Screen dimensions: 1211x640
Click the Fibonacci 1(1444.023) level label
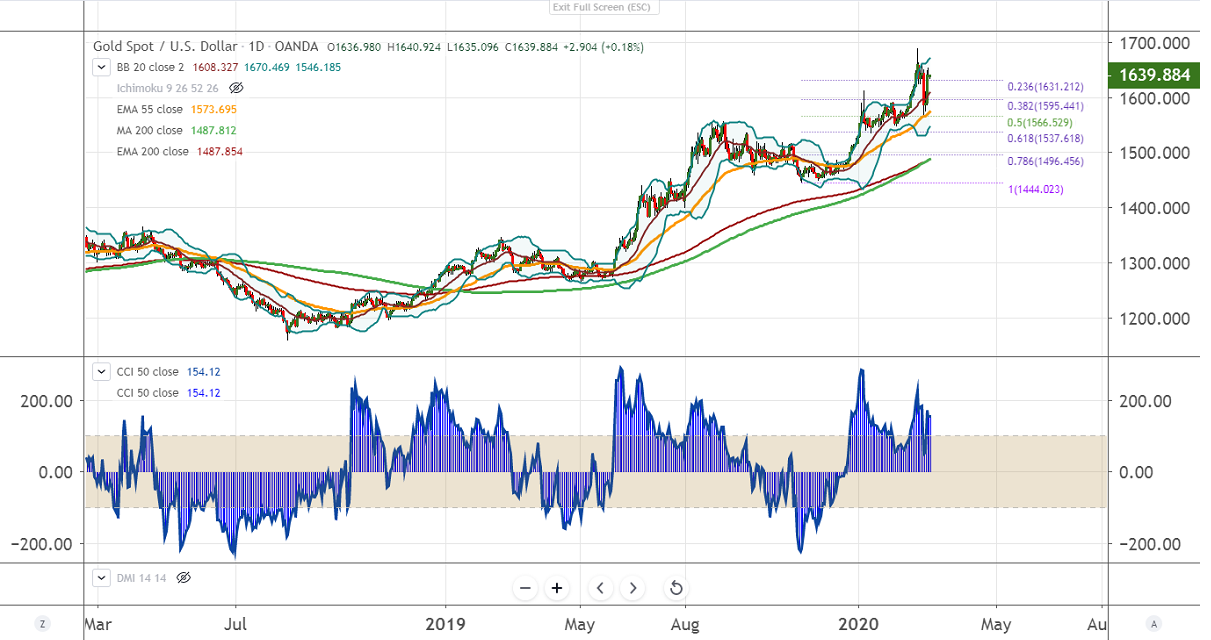tap(1036, 189)
